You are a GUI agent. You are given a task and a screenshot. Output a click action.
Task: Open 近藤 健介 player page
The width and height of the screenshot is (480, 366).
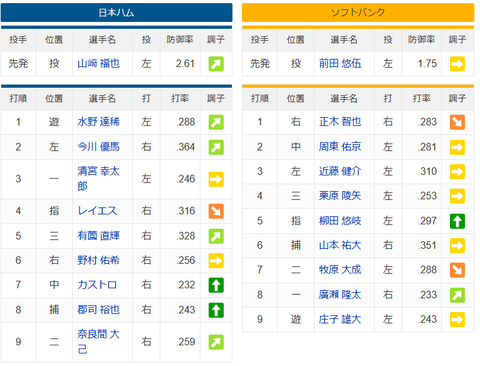(340, 171)
